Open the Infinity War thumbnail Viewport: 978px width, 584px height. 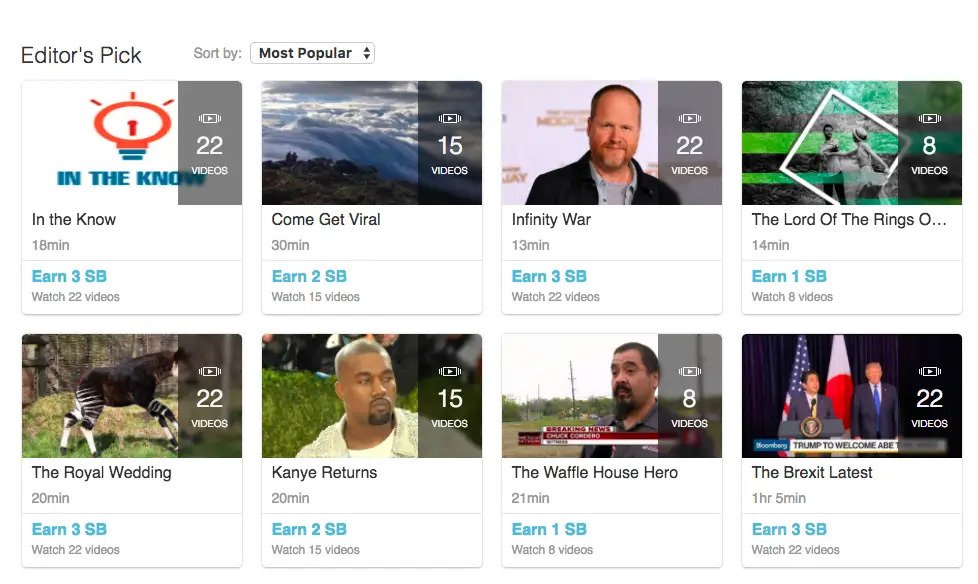tap(612, 143)
